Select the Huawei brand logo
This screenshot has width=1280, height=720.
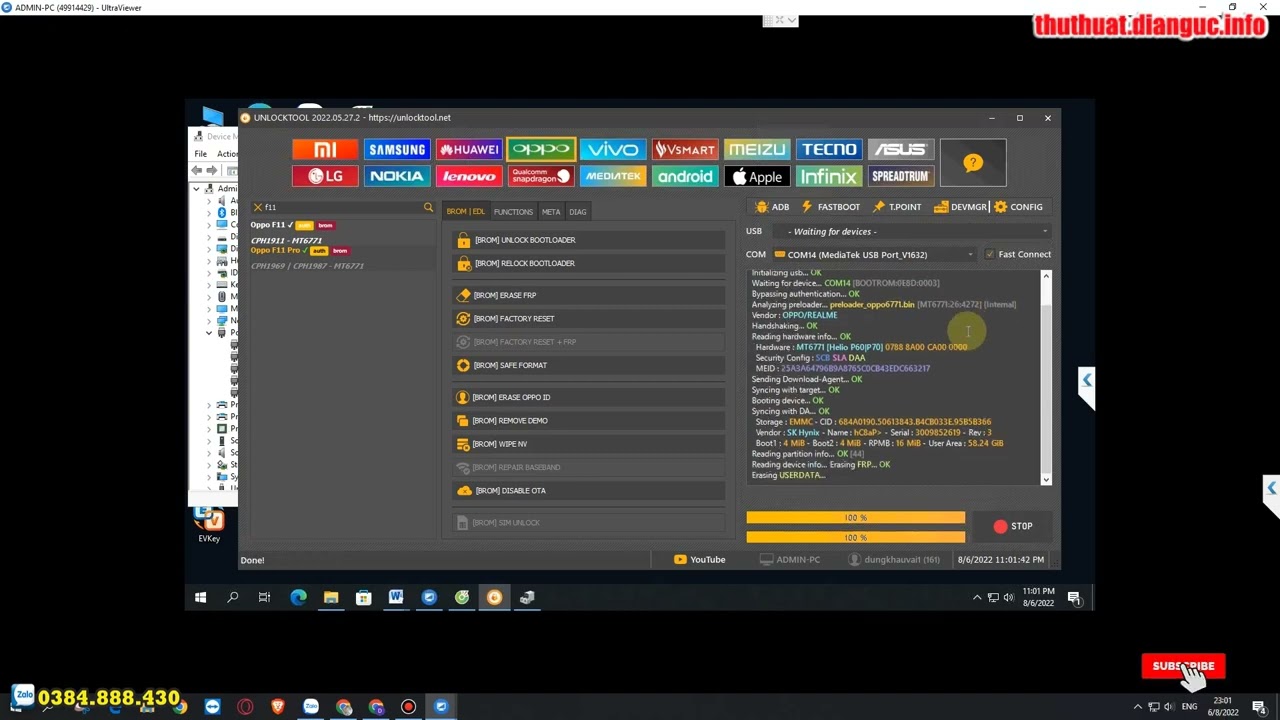coord(469,150)
